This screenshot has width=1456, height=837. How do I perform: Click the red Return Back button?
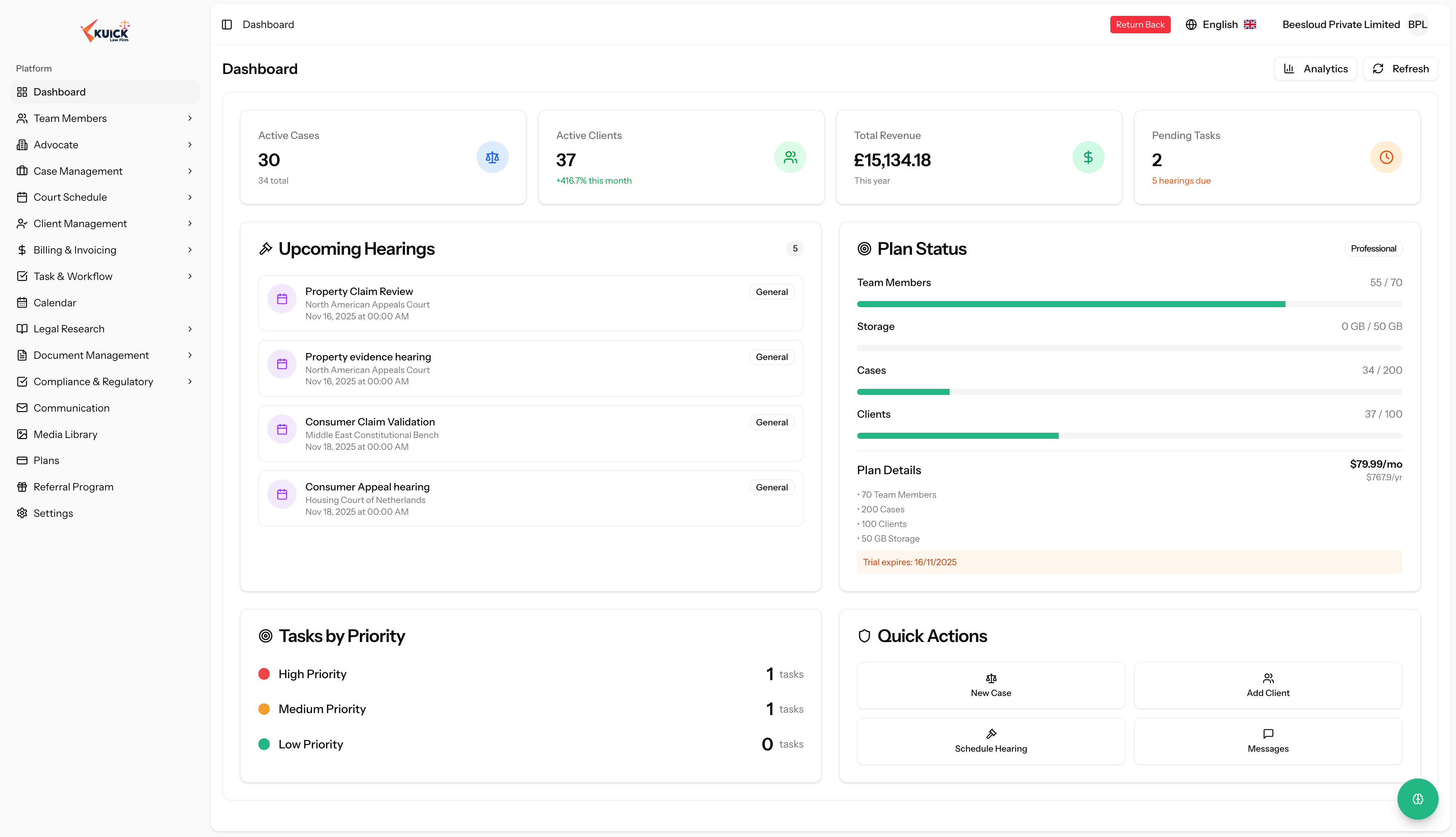tap(1140, 24)
